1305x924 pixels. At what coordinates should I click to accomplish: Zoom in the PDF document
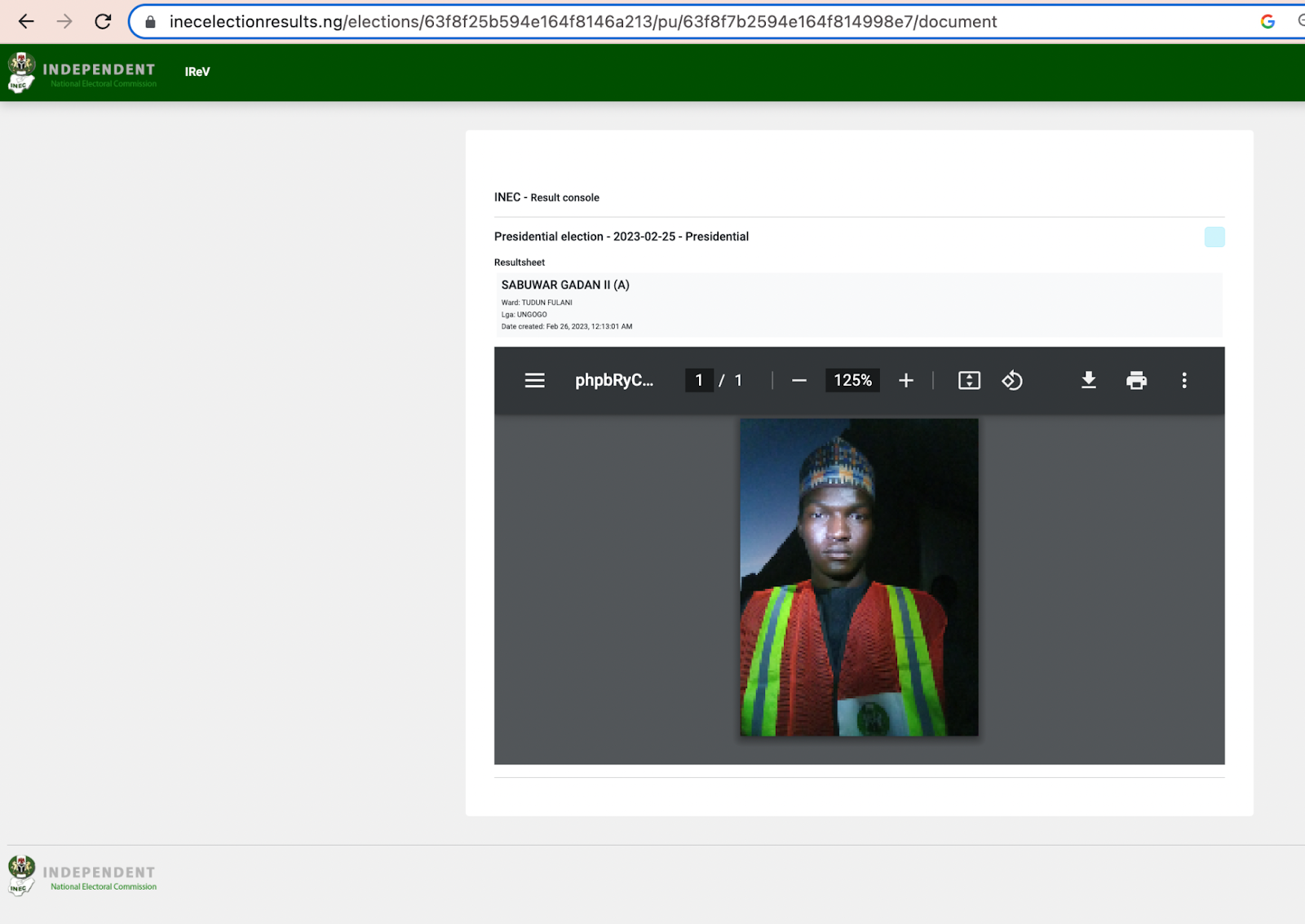(906, 380)
